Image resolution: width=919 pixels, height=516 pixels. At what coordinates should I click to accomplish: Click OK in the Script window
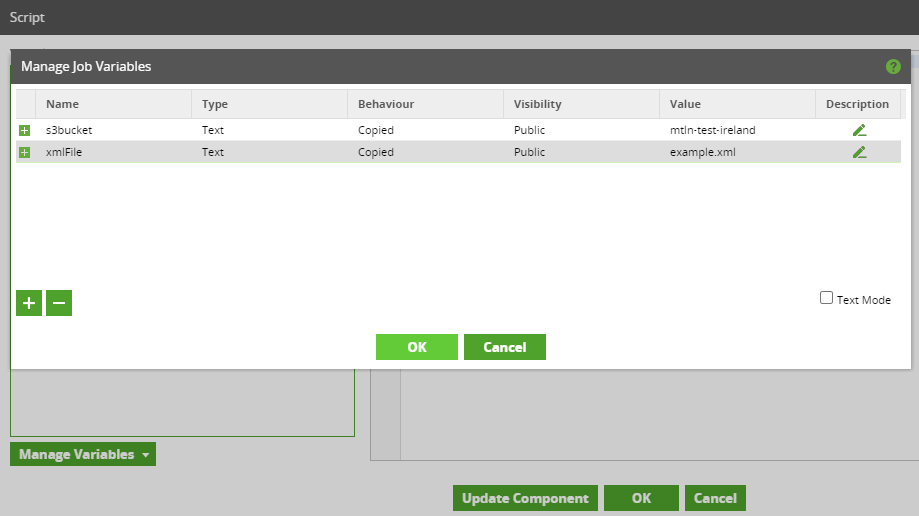pyautogui.click(x=641, y=498)
